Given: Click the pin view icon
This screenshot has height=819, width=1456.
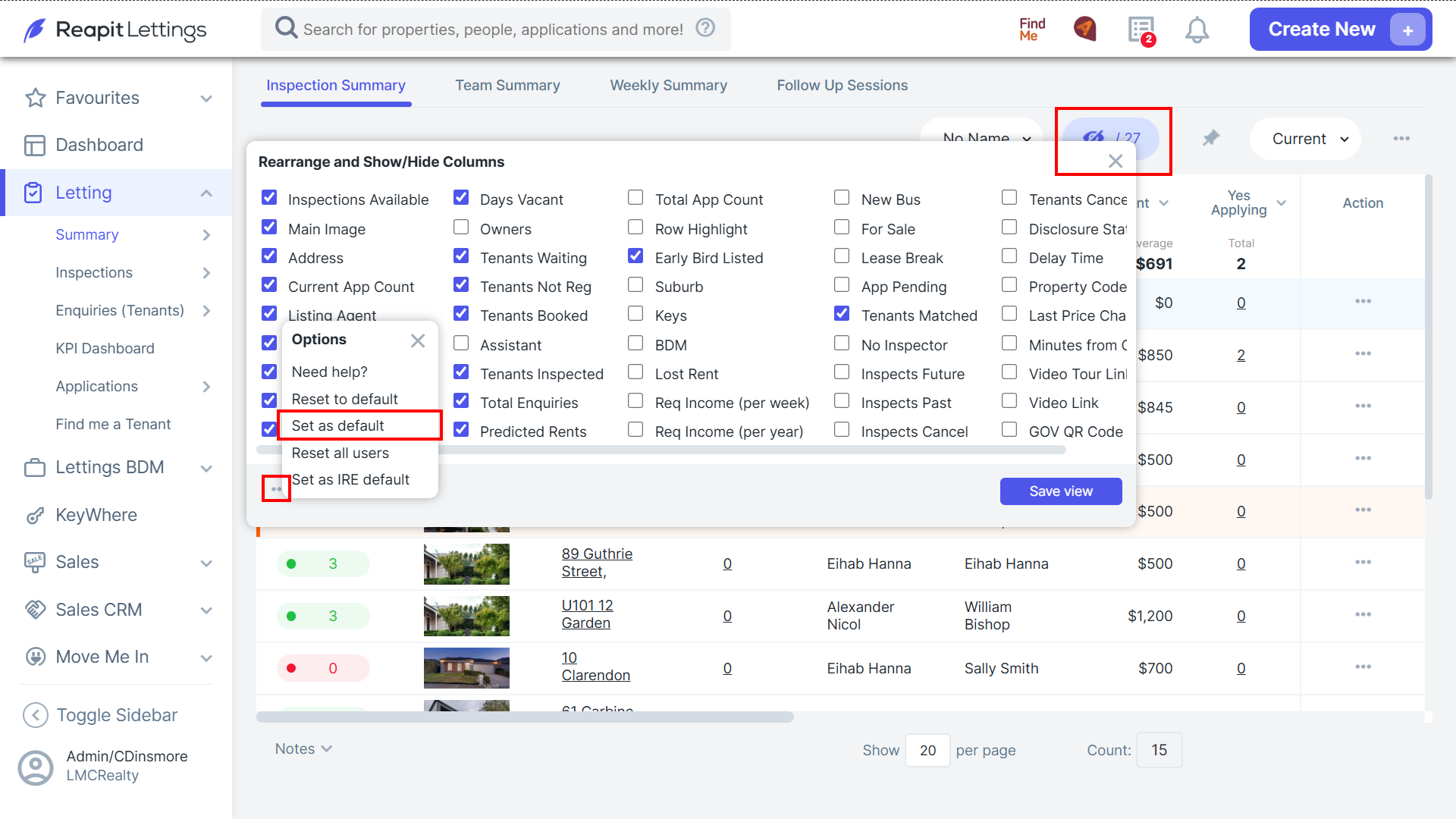Looking at the screenshot, I should click(1211, 138).
